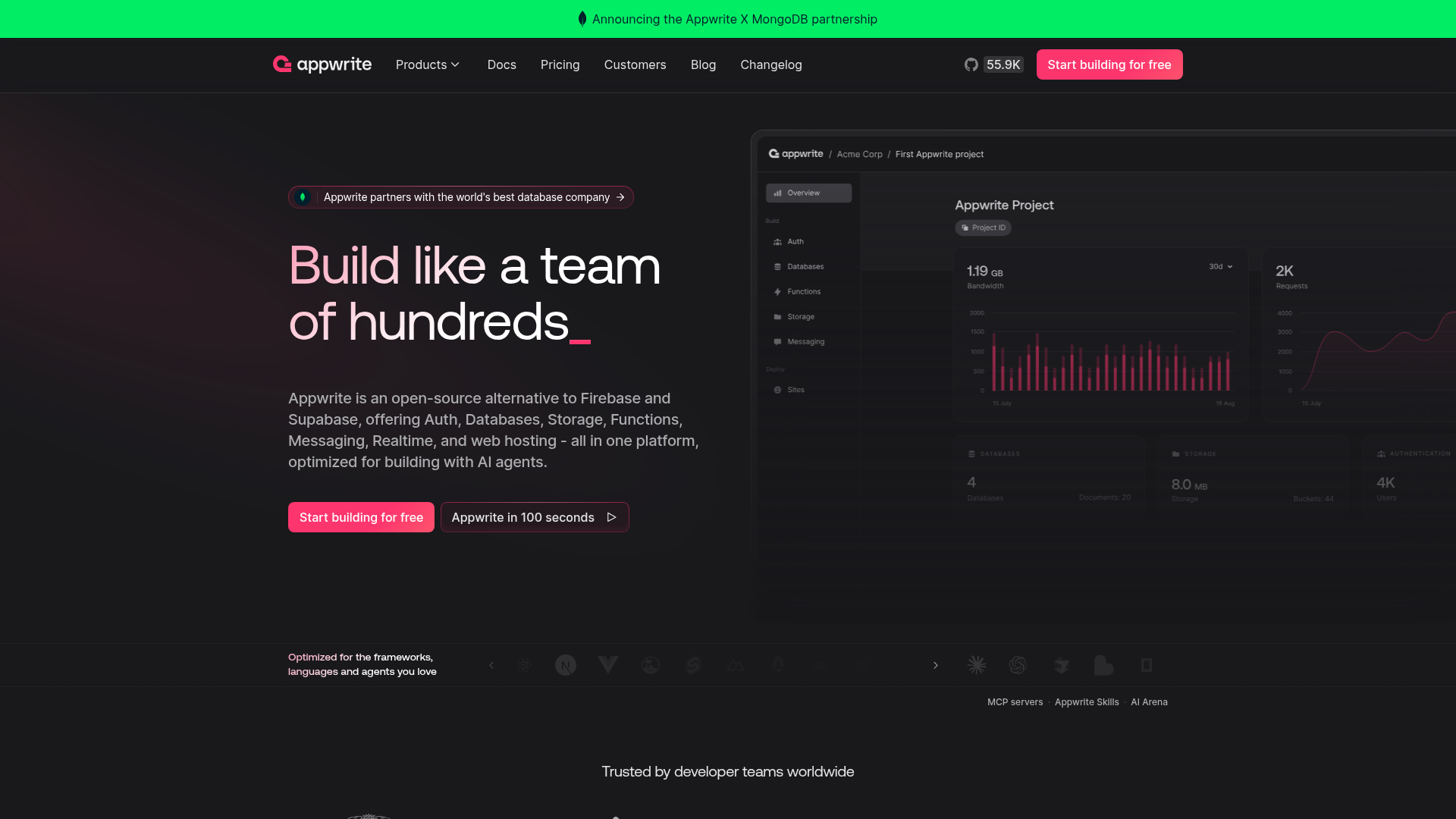Click the Storage folder icon in the sidebar
Image resolution: width=1456 pixels, height=819 pixels.
pyautogui.click(x=777, y=317)
